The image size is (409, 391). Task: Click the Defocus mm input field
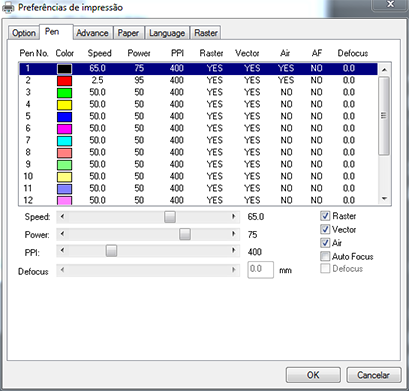(x=260, y=270)
